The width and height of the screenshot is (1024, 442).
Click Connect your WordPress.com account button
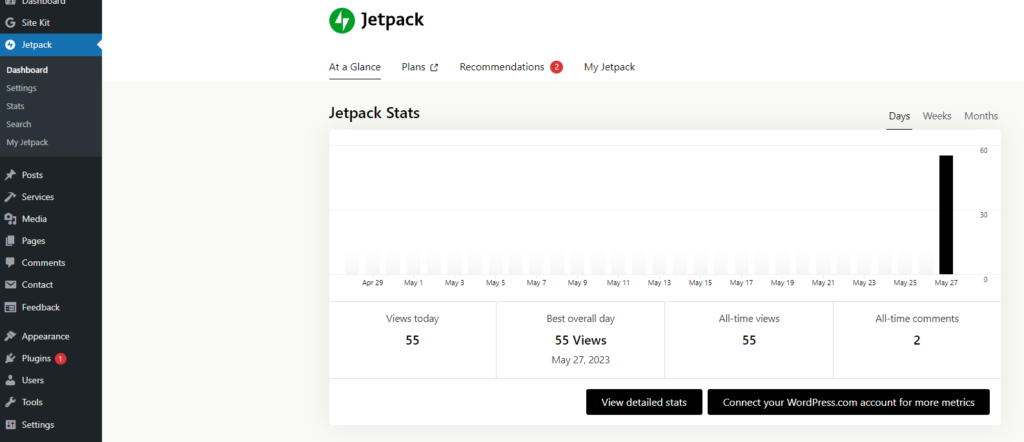click(x=848, y=402)
